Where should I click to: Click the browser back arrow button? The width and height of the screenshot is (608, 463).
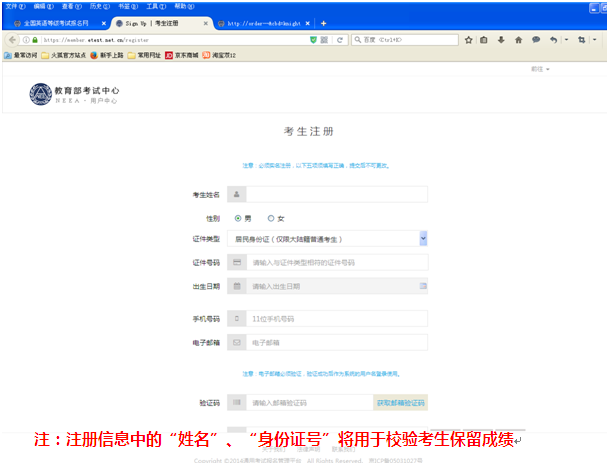(x=10, y=39)
